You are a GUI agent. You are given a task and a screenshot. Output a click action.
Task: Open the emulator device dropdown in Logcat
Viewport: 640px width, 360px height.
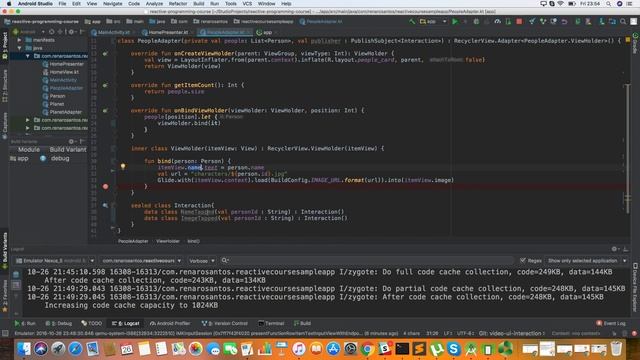click(55, 260)
